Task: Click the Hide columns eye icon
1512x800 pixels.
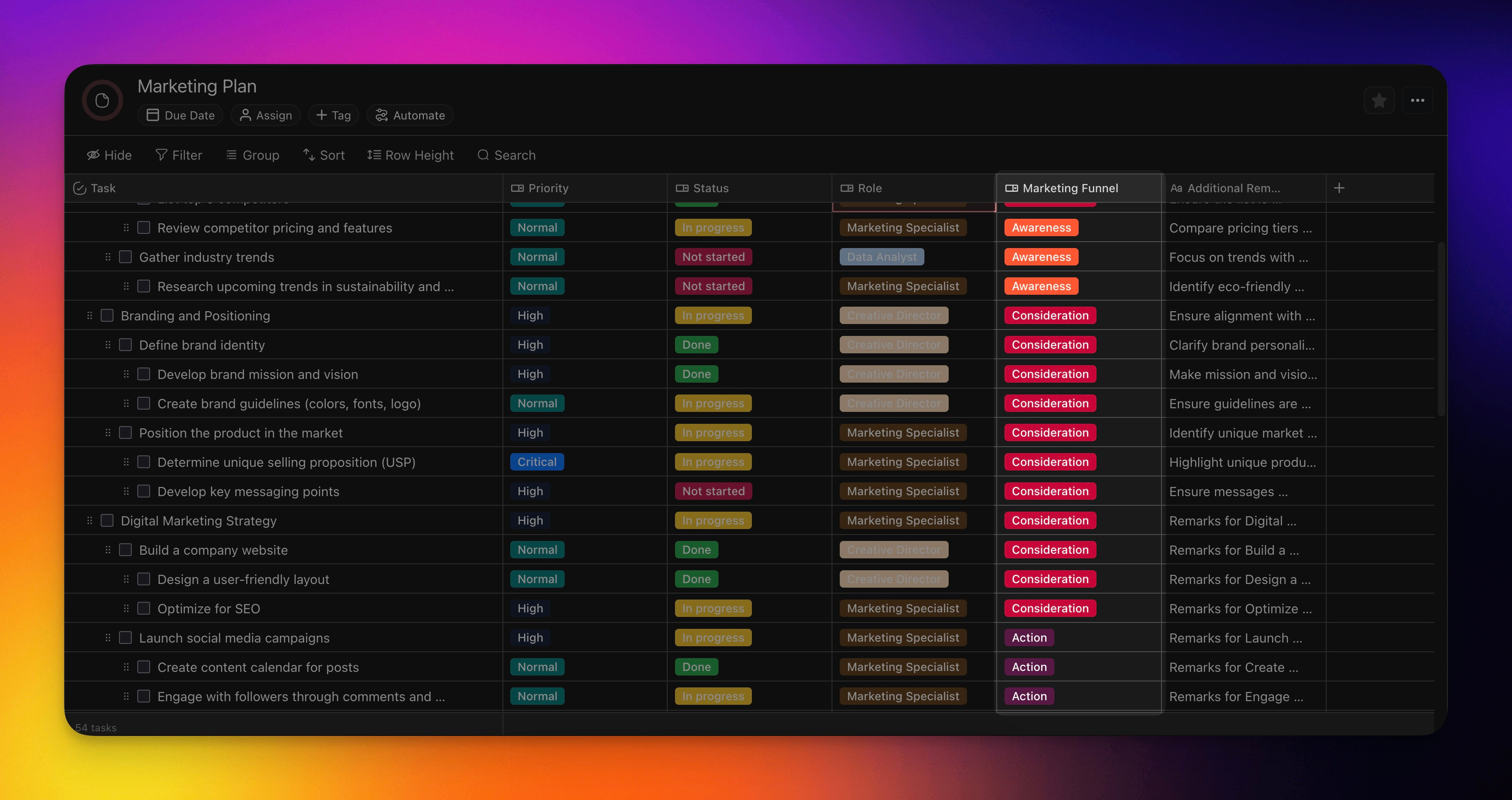Action: coord(93,155)
